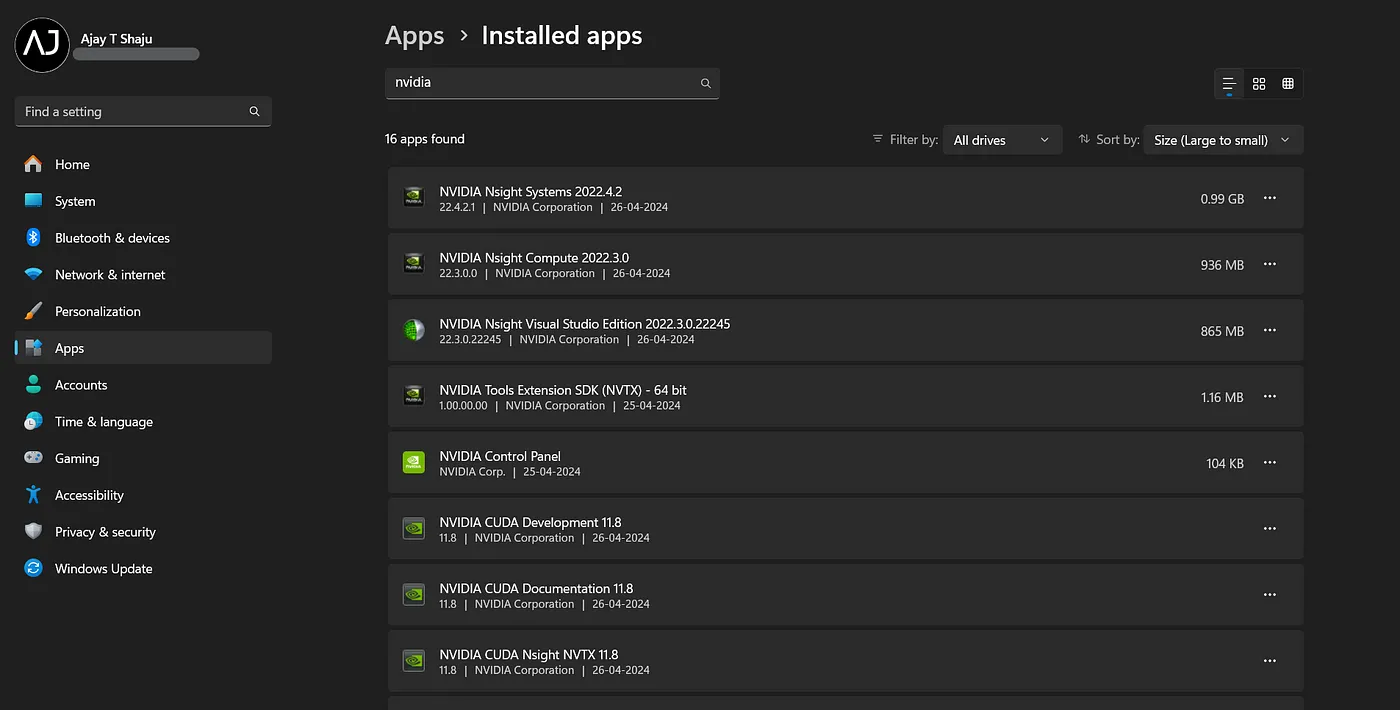1400x710 pixels.
Task: Open Gaming settings label
Action: click(x=77, y=458)
